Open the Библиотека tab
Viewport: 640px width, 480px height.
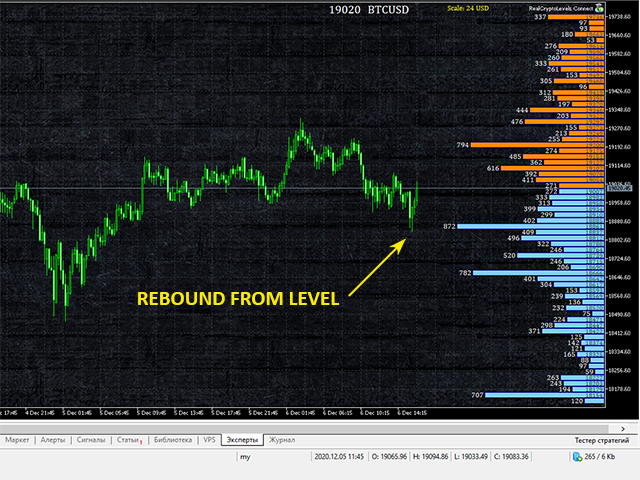(x=173, y=440)
